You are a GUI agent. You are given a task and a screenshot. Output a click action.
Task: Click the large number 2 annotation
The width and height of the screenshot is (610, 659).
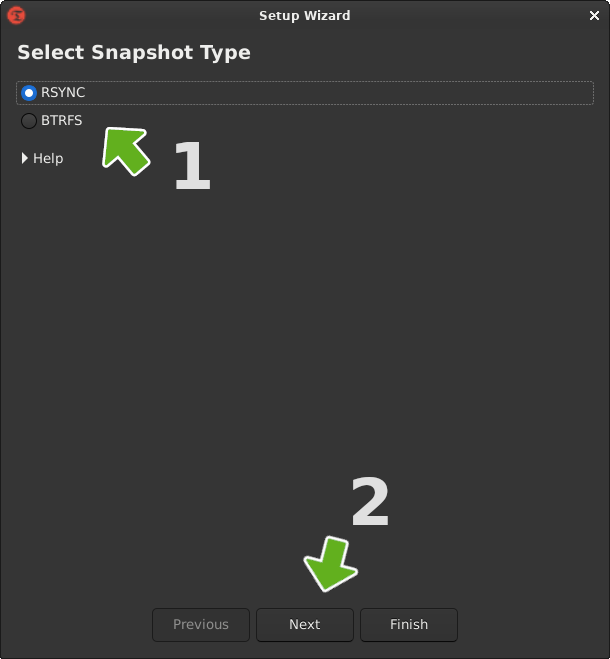[370, 502]
